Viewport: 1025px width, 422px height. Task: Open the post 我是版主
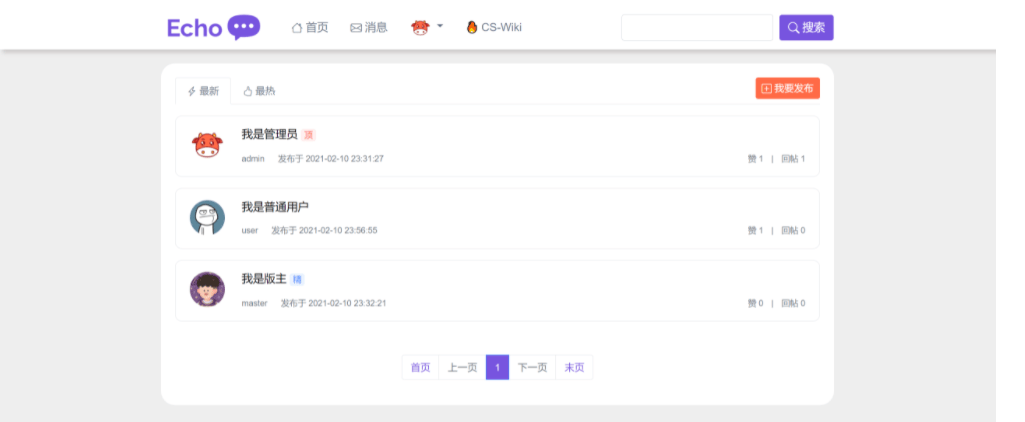[263, 278]
